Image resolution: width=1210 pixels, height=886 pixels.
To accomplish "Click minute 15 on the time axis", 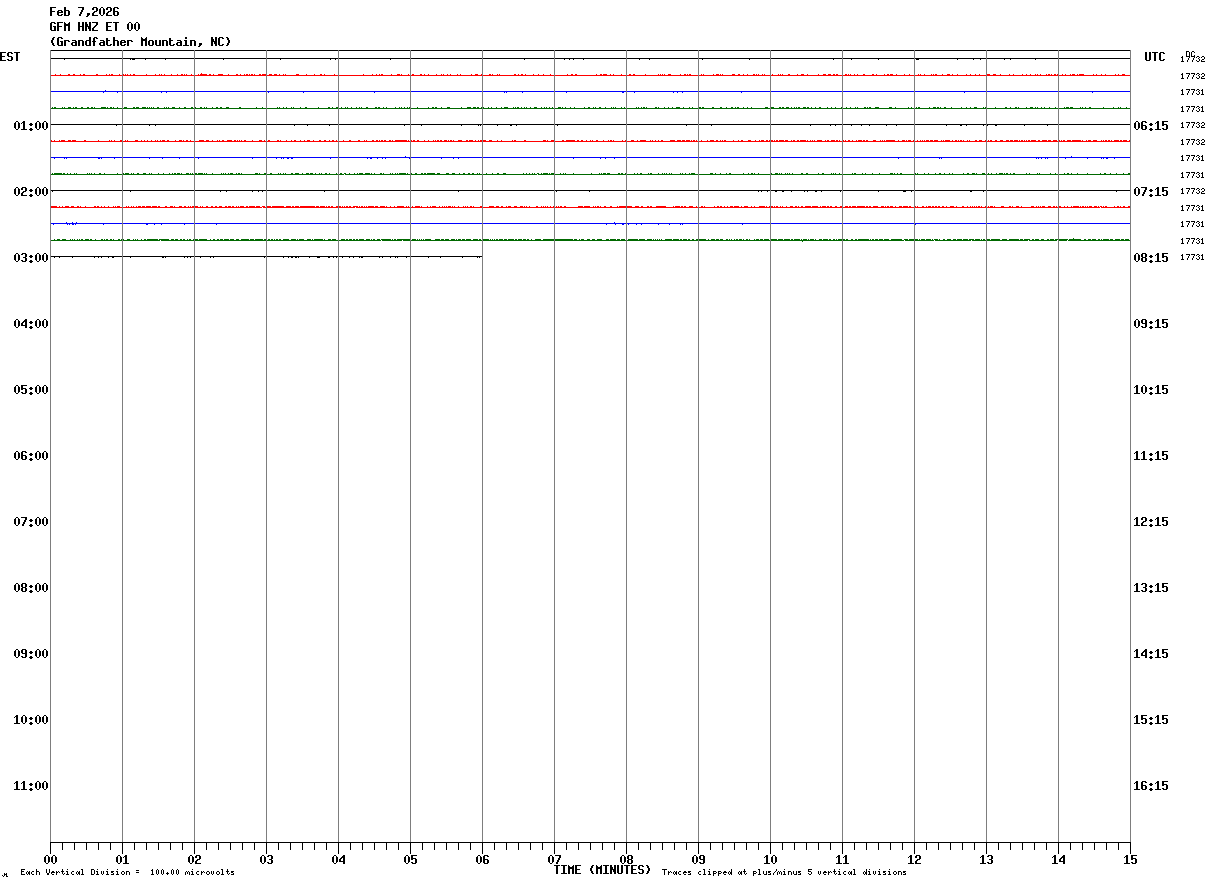I will click(x=1130, y=859).
